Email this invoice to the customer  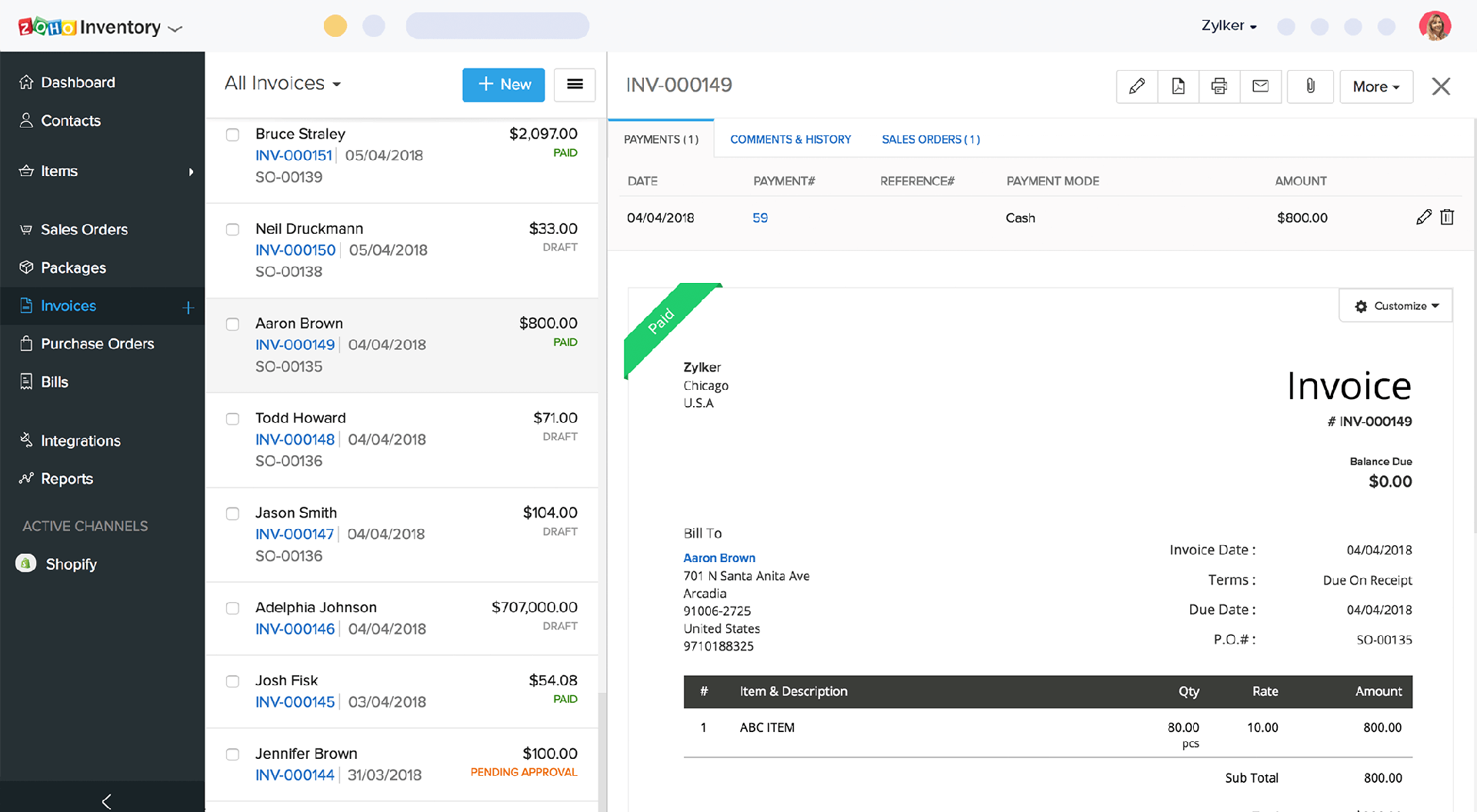point(1260,86)
